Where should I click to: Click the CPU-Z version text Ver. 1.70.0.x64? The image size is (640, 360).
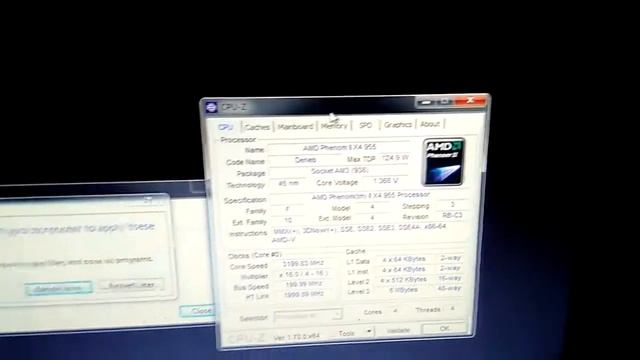click(296, 337)
